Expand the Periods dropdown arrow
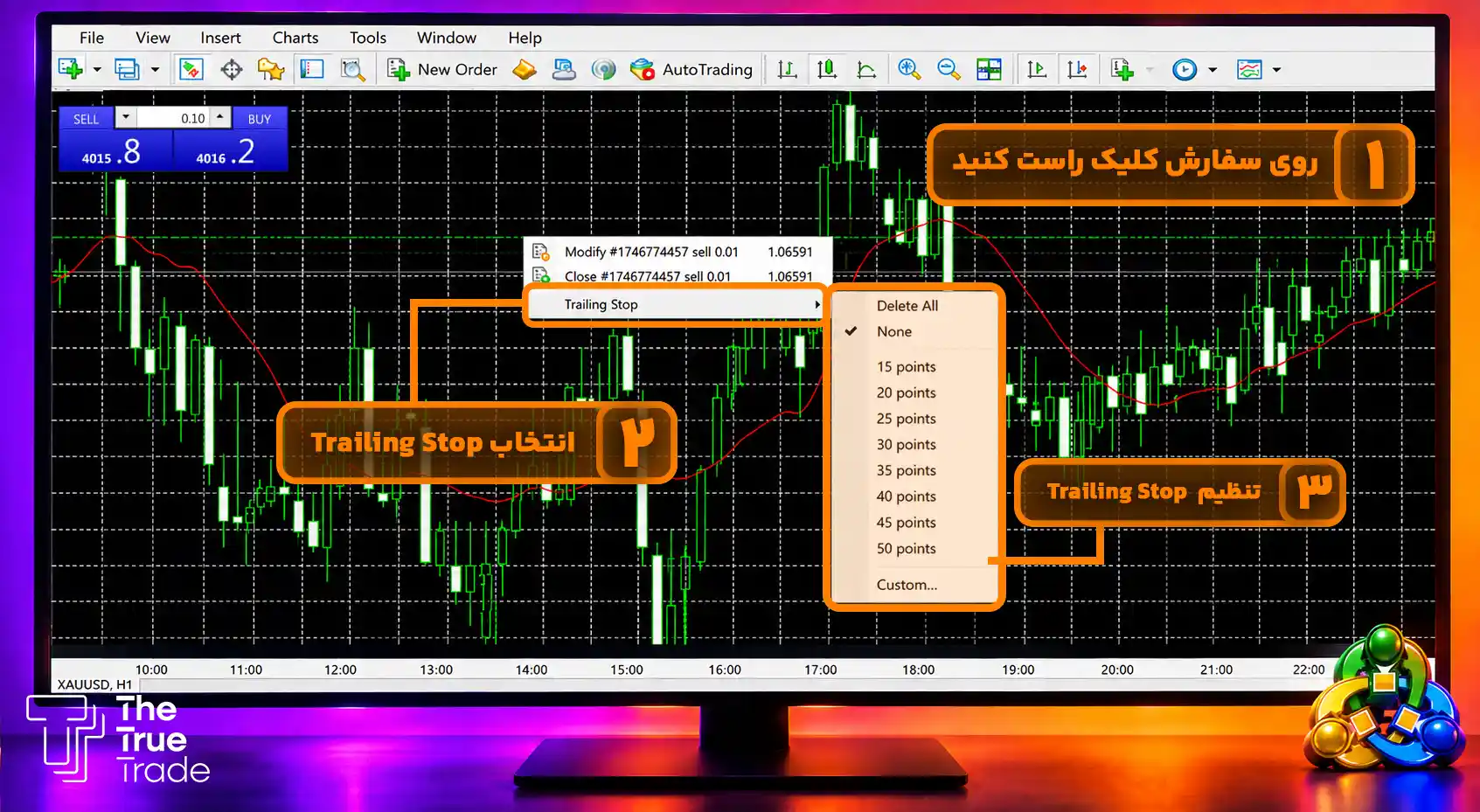Screen dimensions: 1480x812 click(x=1212, y=69)
